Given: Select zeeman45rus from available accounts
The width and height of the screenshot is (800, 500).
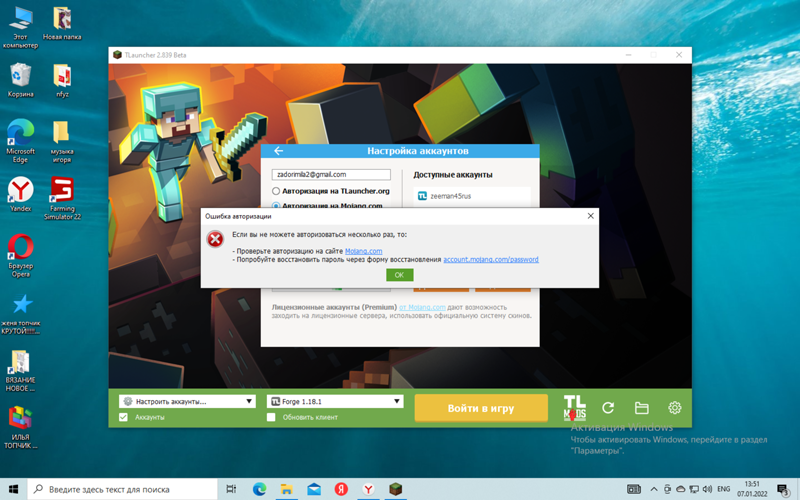Looking at the screenshot, I should pos(450,196).
